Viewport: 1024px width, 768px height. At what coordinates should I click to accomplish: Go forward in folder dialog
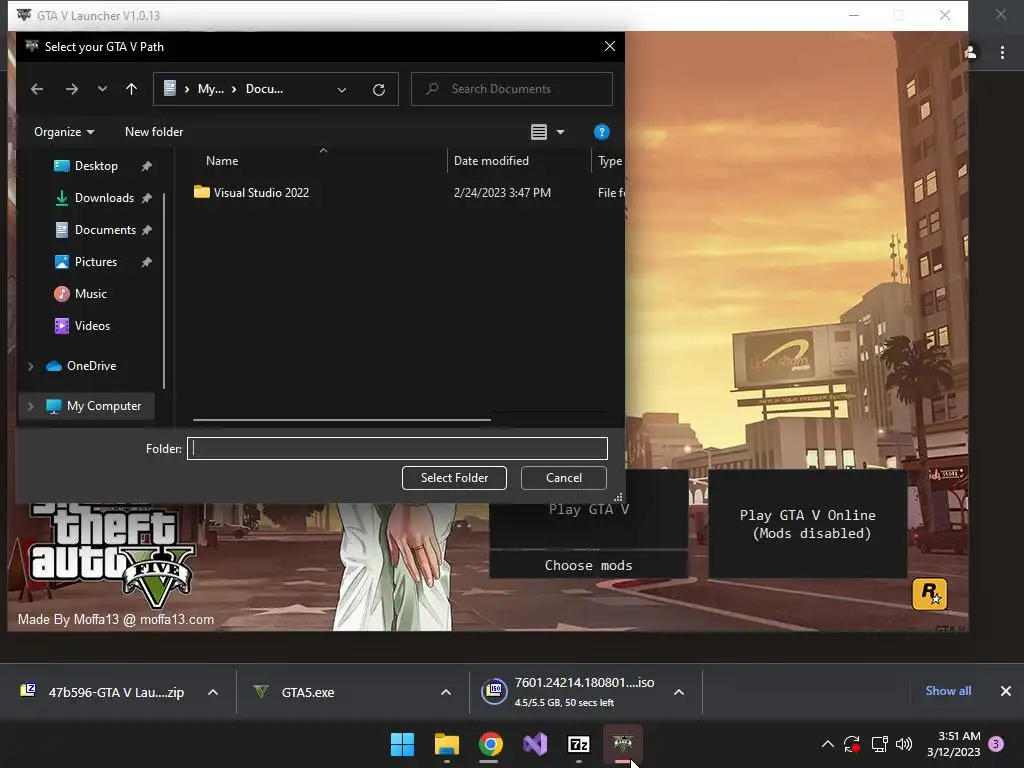coord(72,89)
